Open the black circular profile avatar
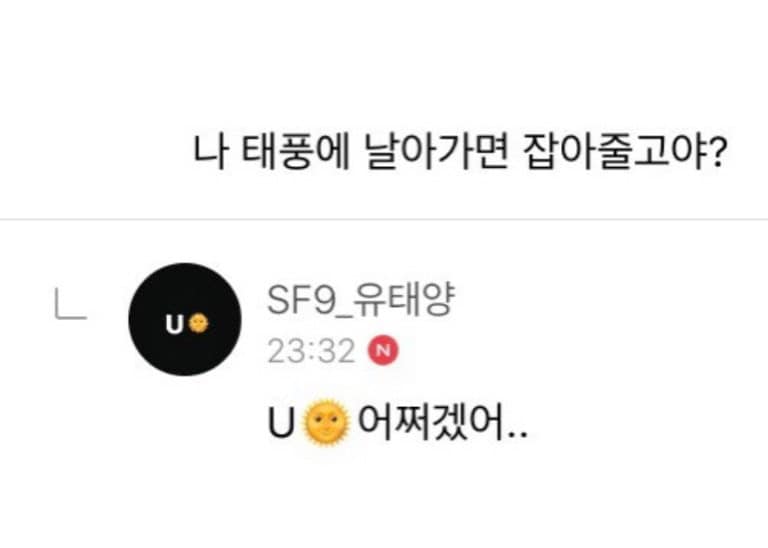 tap(185, 319)
